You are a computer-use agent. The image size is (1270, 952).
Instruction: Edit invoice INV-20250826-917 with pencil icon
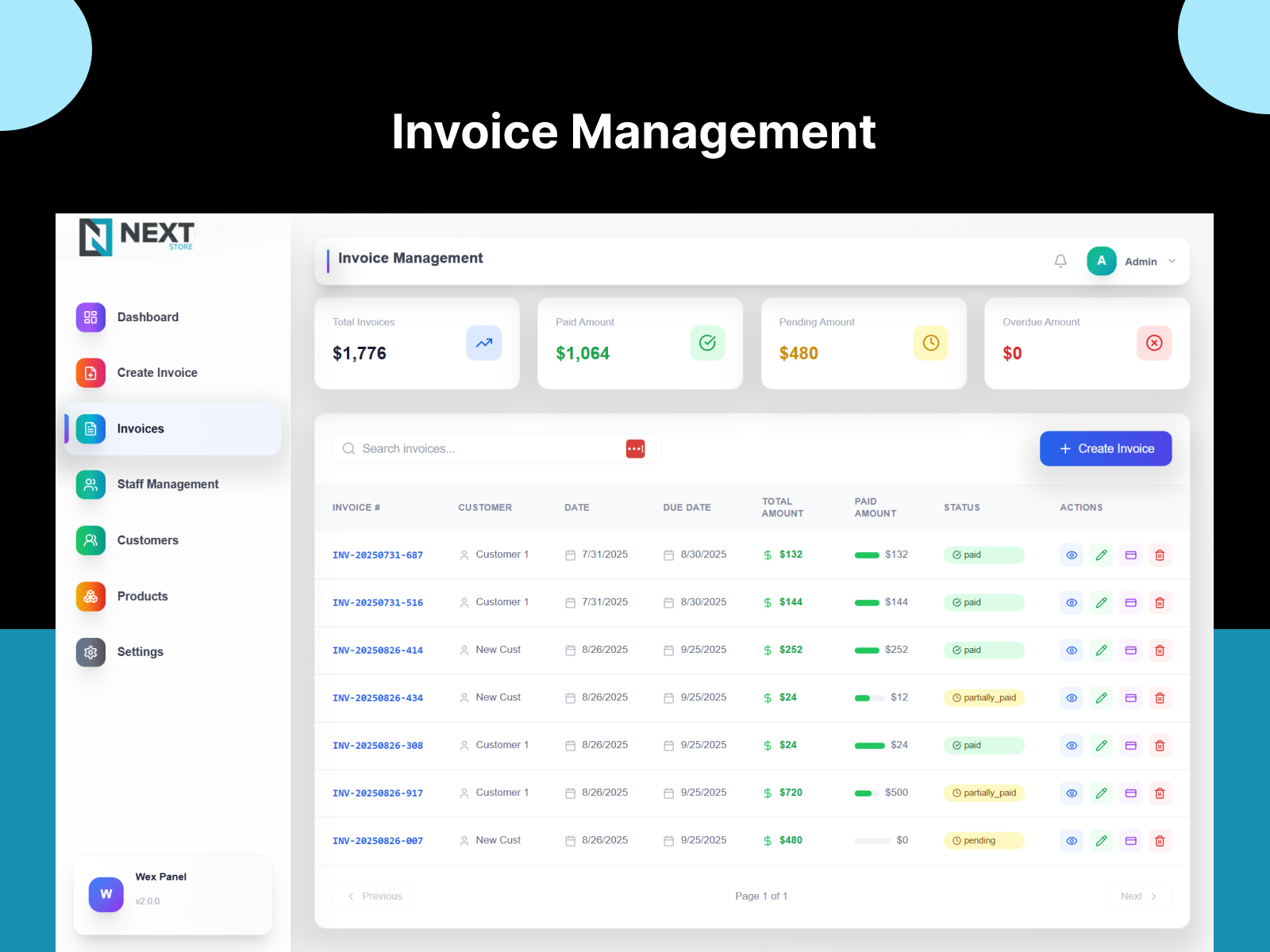1101,793
